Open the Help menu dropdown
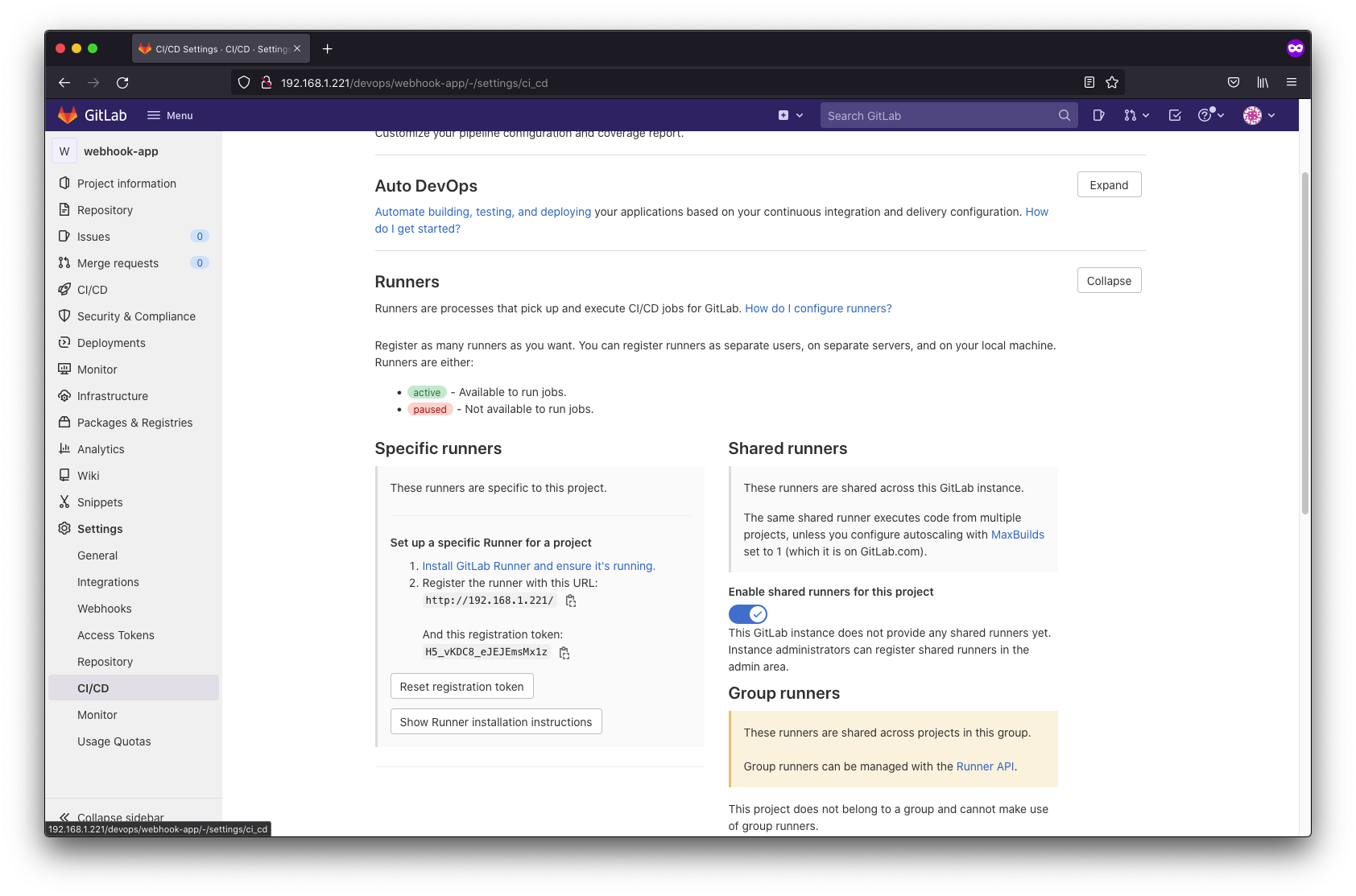The height and width of the screenshot is (896, 1356). tap(1211, 115)
